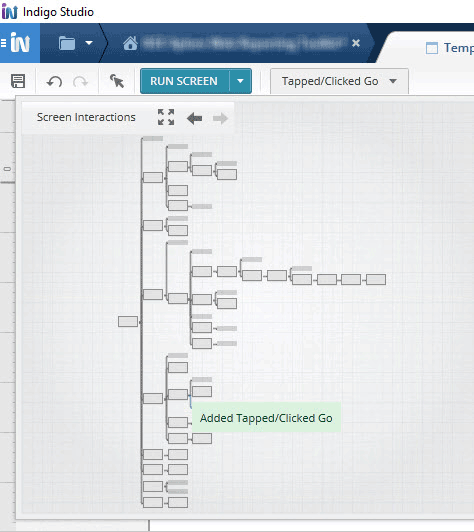Select the rightmost node in the long chain
474x532 pixels.
point(376,280)
